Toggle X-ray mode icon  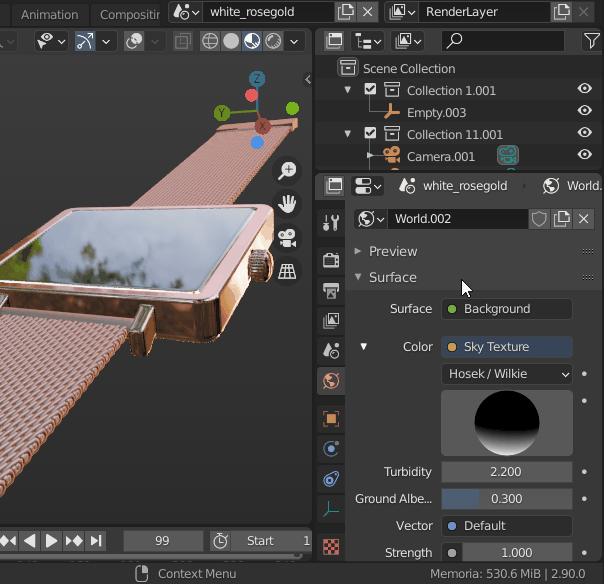183,41
